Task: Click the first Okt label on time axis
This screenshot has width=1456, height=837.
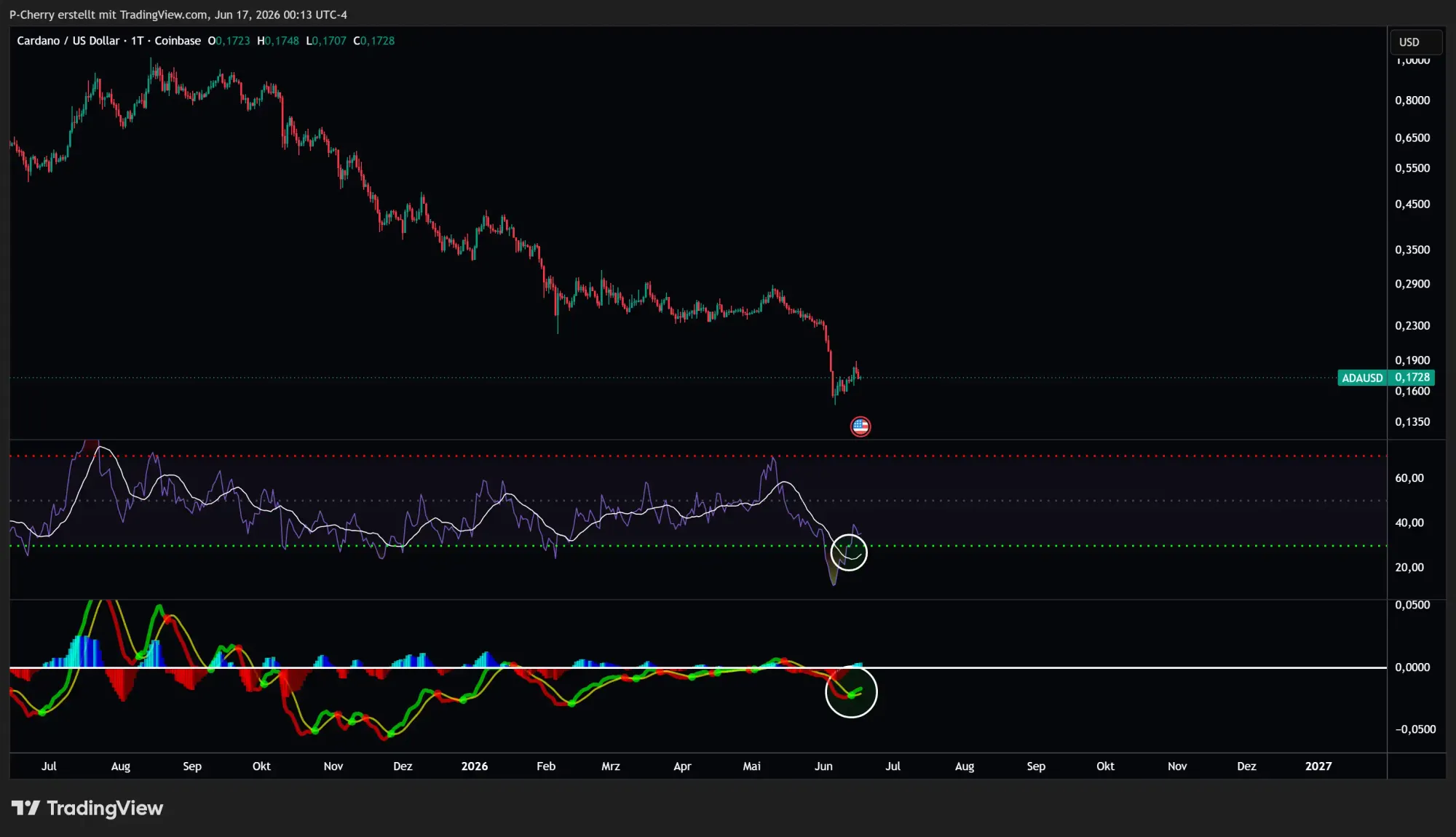Action: pos(261,766)
